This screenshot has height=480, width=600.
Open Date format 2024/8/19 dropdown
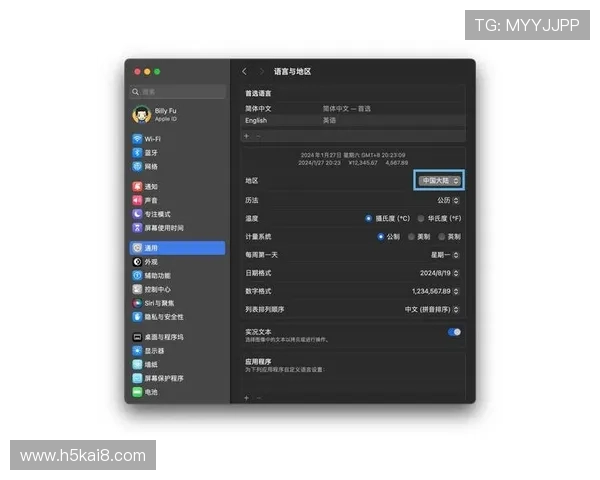[439, 273]
